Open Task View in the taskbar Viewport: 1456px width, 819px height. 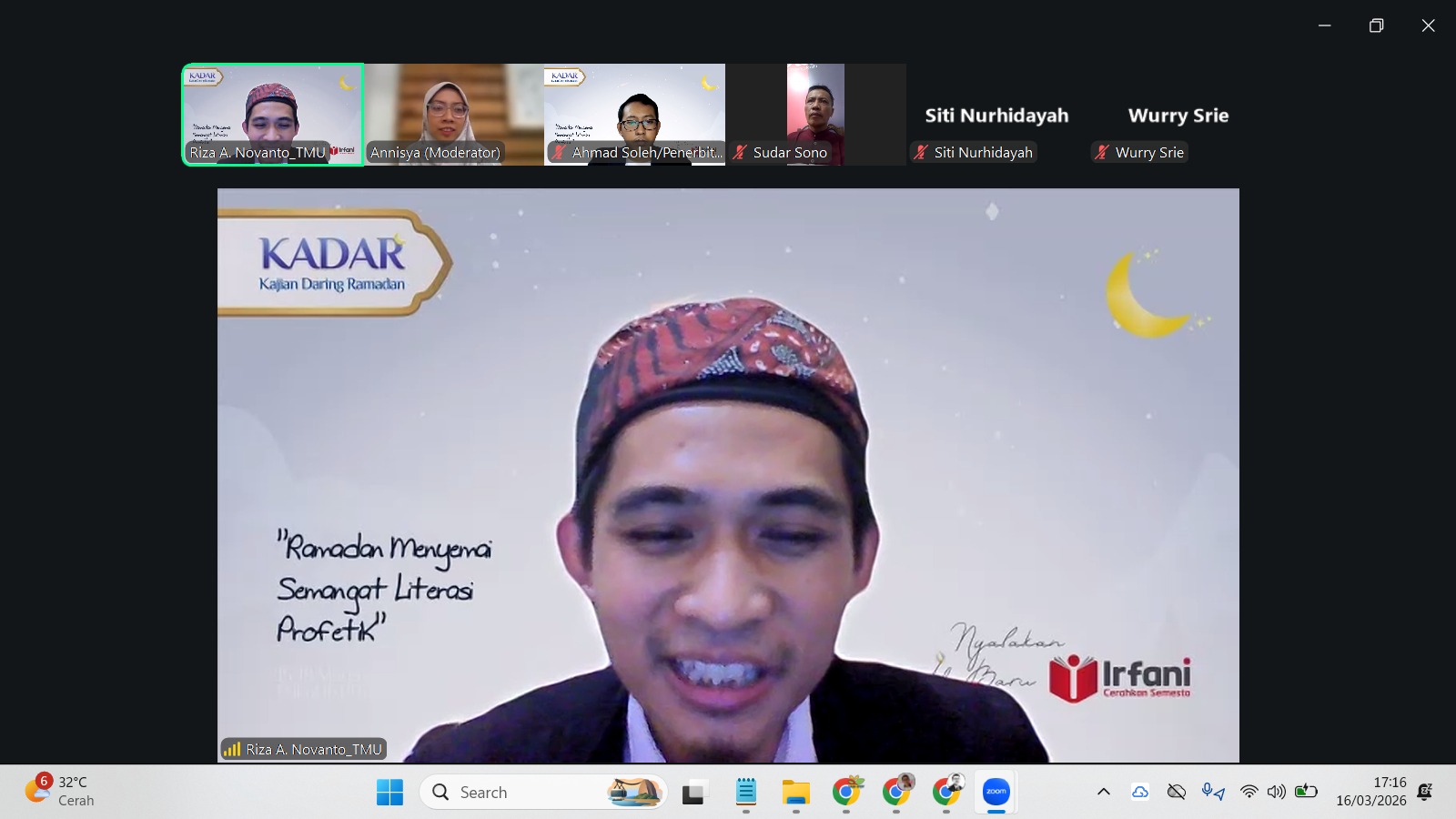tap(695, 793)
